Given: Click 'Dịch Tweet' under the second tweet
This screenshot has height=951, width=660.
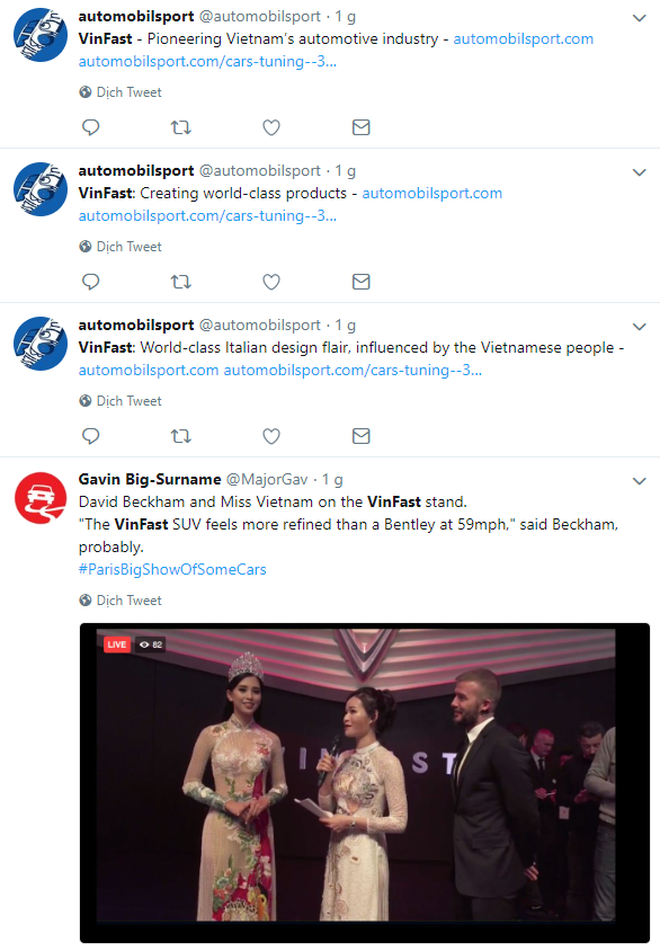Looking at the screenshot, I should (x=127, y=246).
